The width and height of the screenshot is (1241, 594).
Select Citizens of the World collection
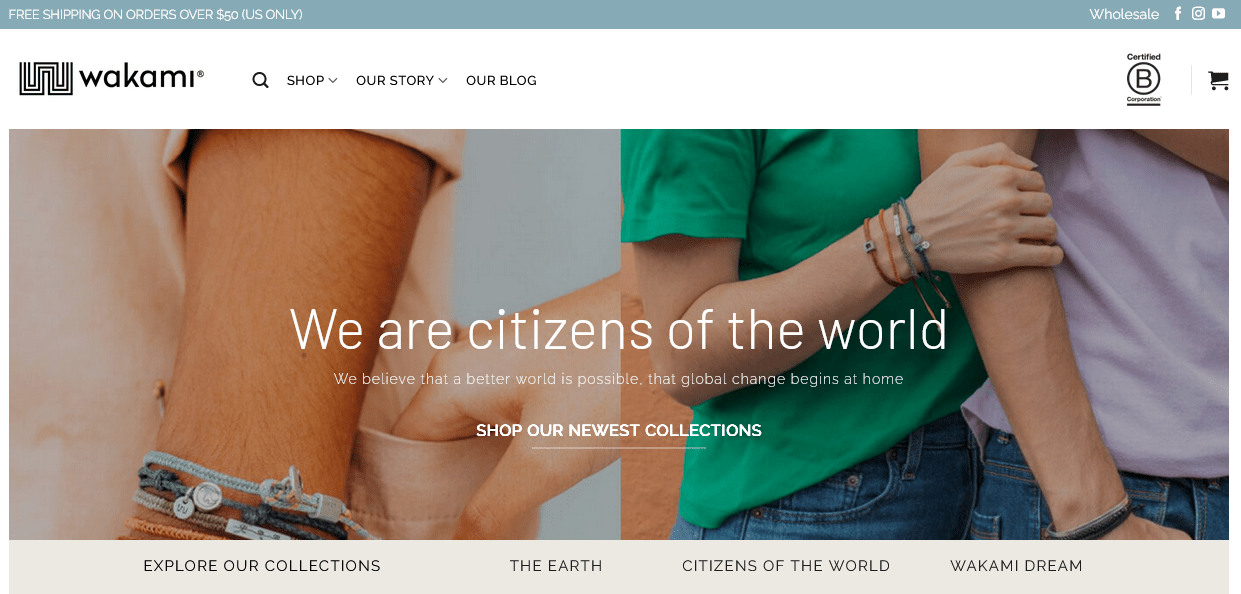click(x=786, y=566)
